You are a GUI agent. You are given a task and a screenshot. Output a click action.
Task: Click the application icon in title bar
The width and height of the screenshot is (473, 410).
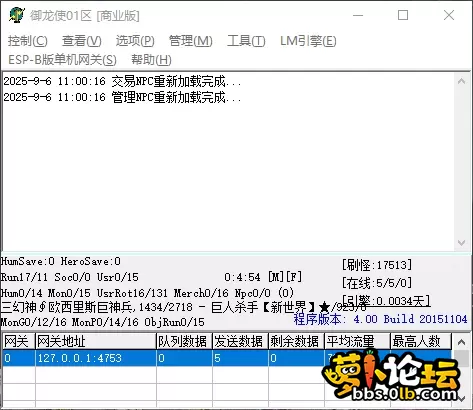[17, 15]
